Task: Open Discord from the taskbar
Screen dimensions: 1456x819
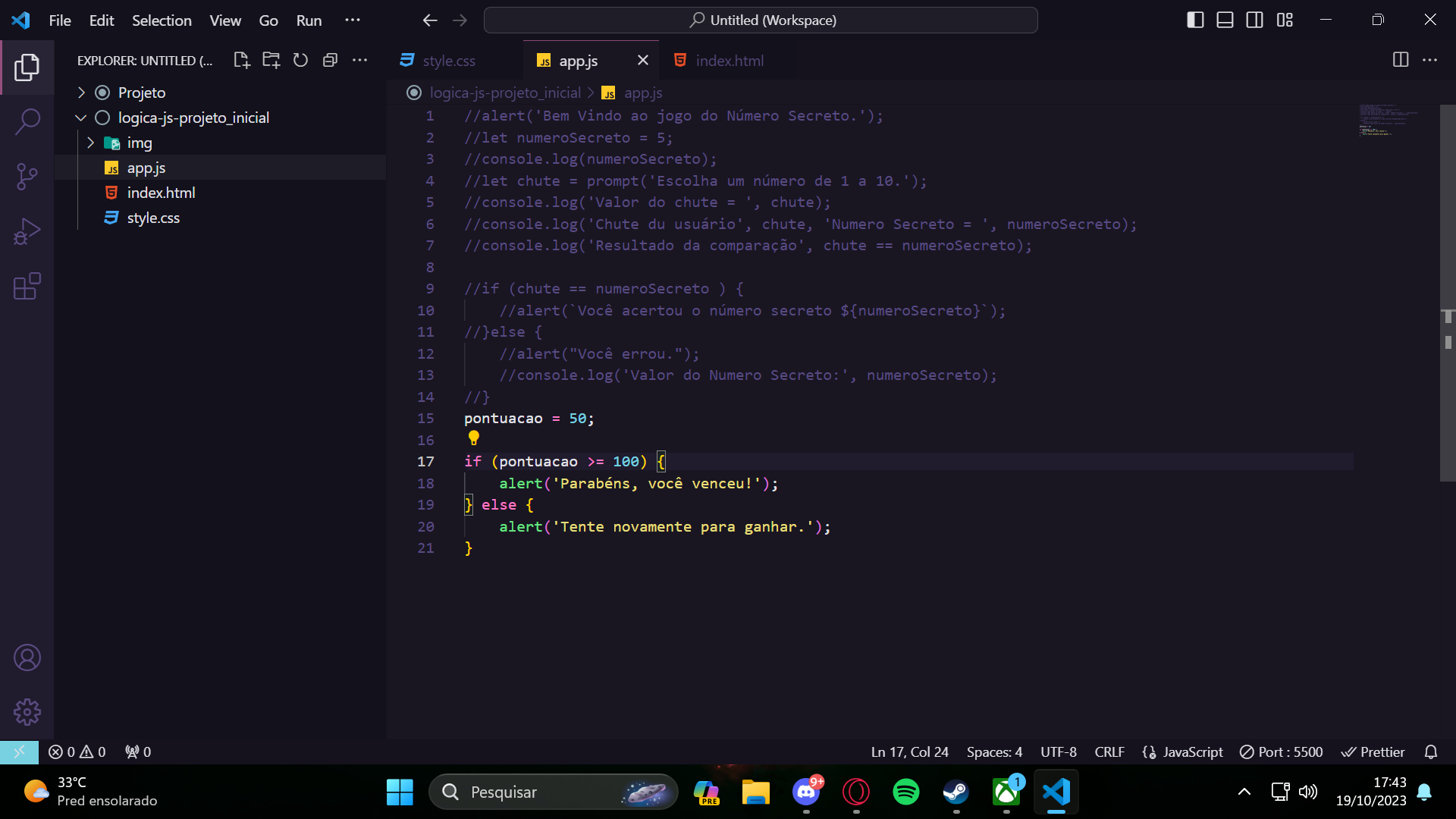Action: tap(806, 792)
